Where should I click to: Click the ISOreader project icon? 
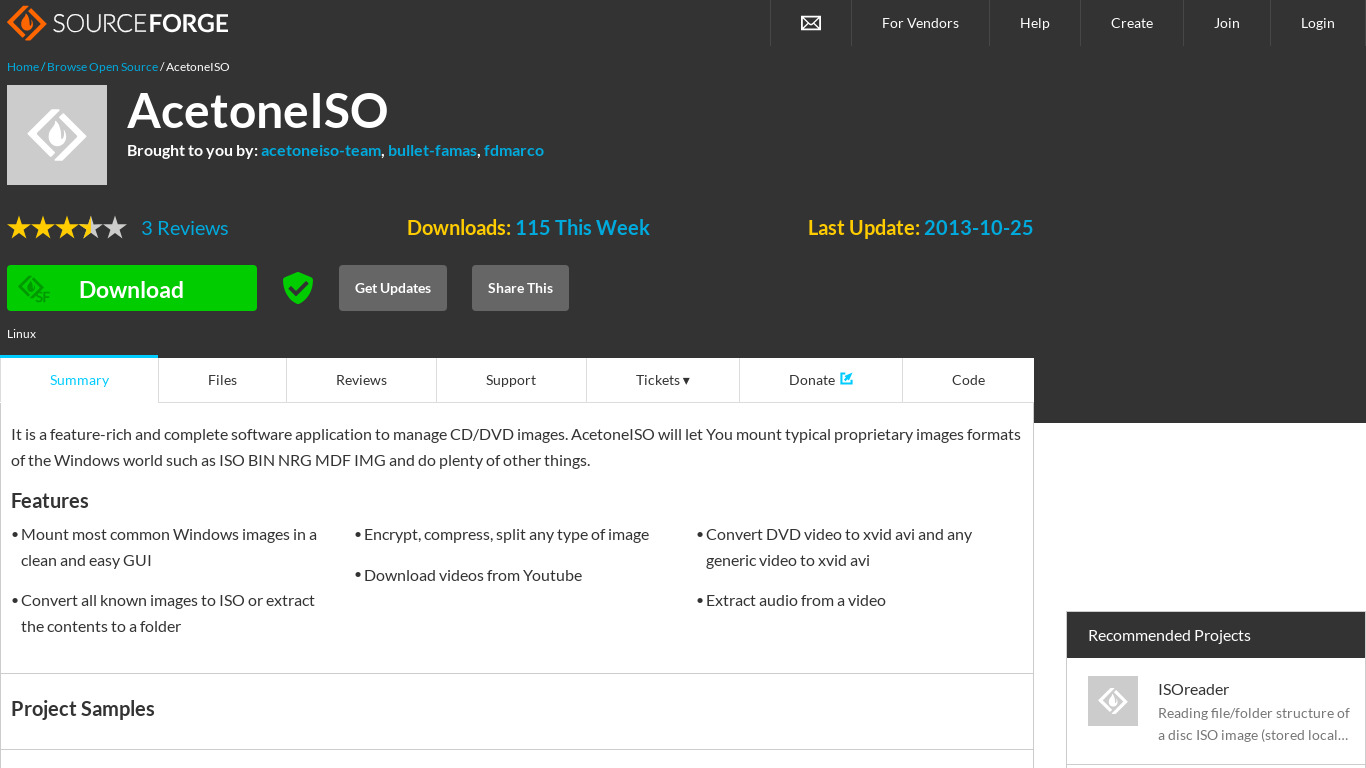pos(1113,701)
